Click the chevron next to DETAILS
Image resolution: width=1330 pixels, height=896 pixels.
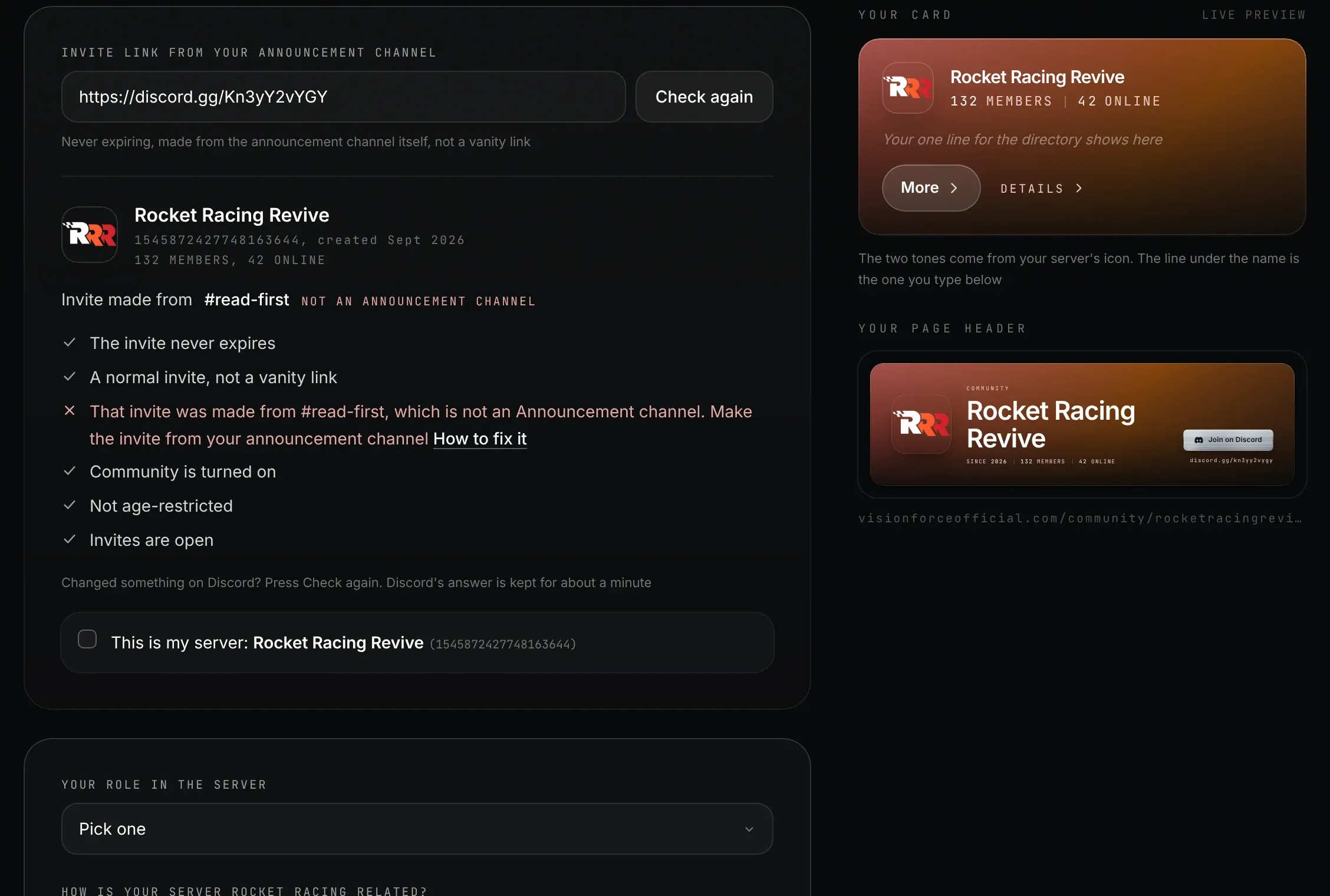1079,188
